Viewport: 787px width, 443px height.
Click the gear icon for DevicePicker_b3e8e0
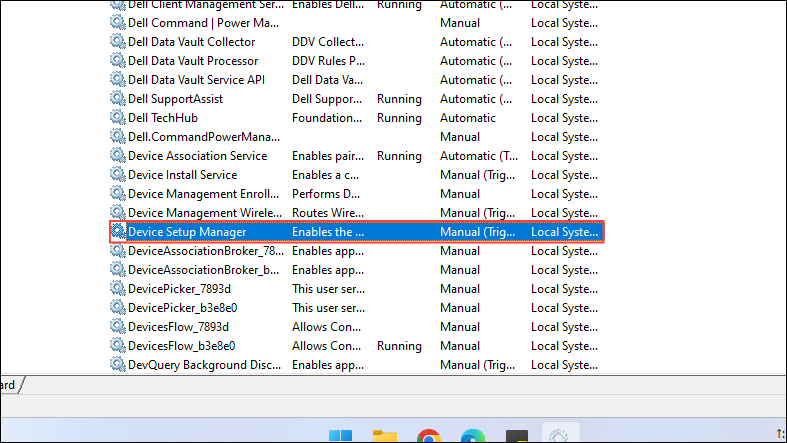click(117, 308)
